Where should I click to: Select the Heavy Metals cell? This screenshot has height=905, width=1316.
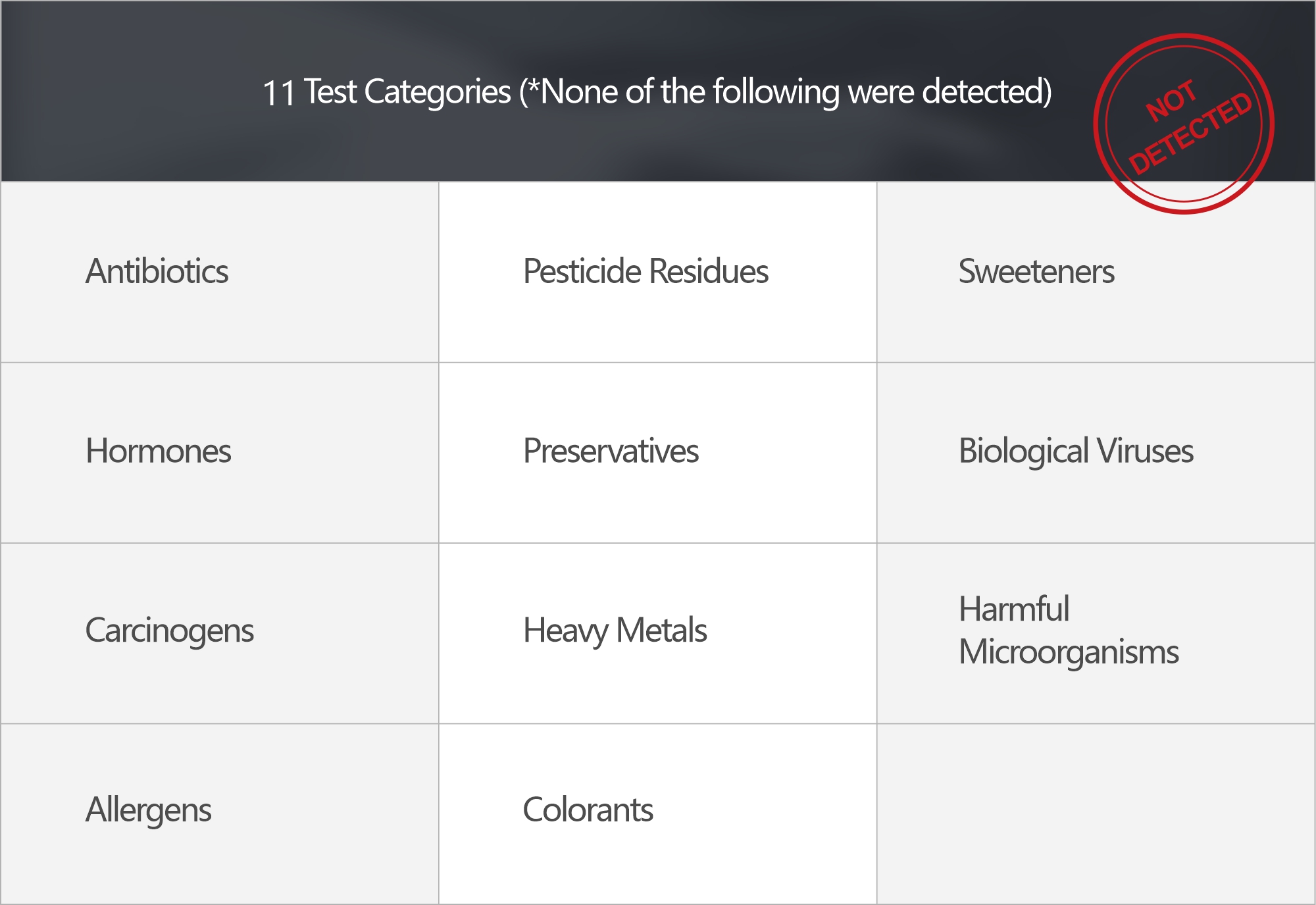pos(614,631)
